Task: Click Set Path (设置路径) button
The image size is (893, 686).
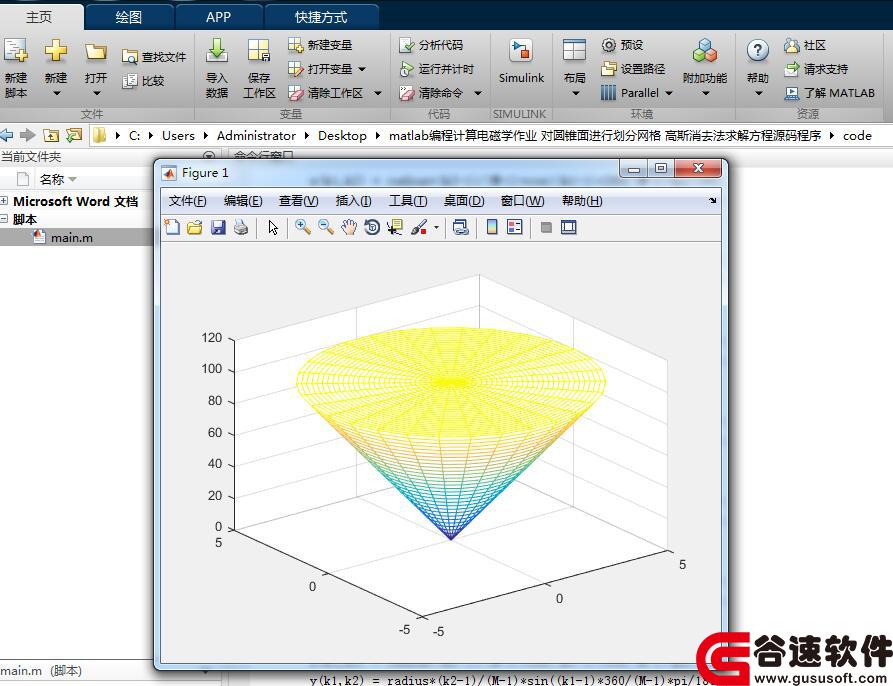Action: click(633, 69)
